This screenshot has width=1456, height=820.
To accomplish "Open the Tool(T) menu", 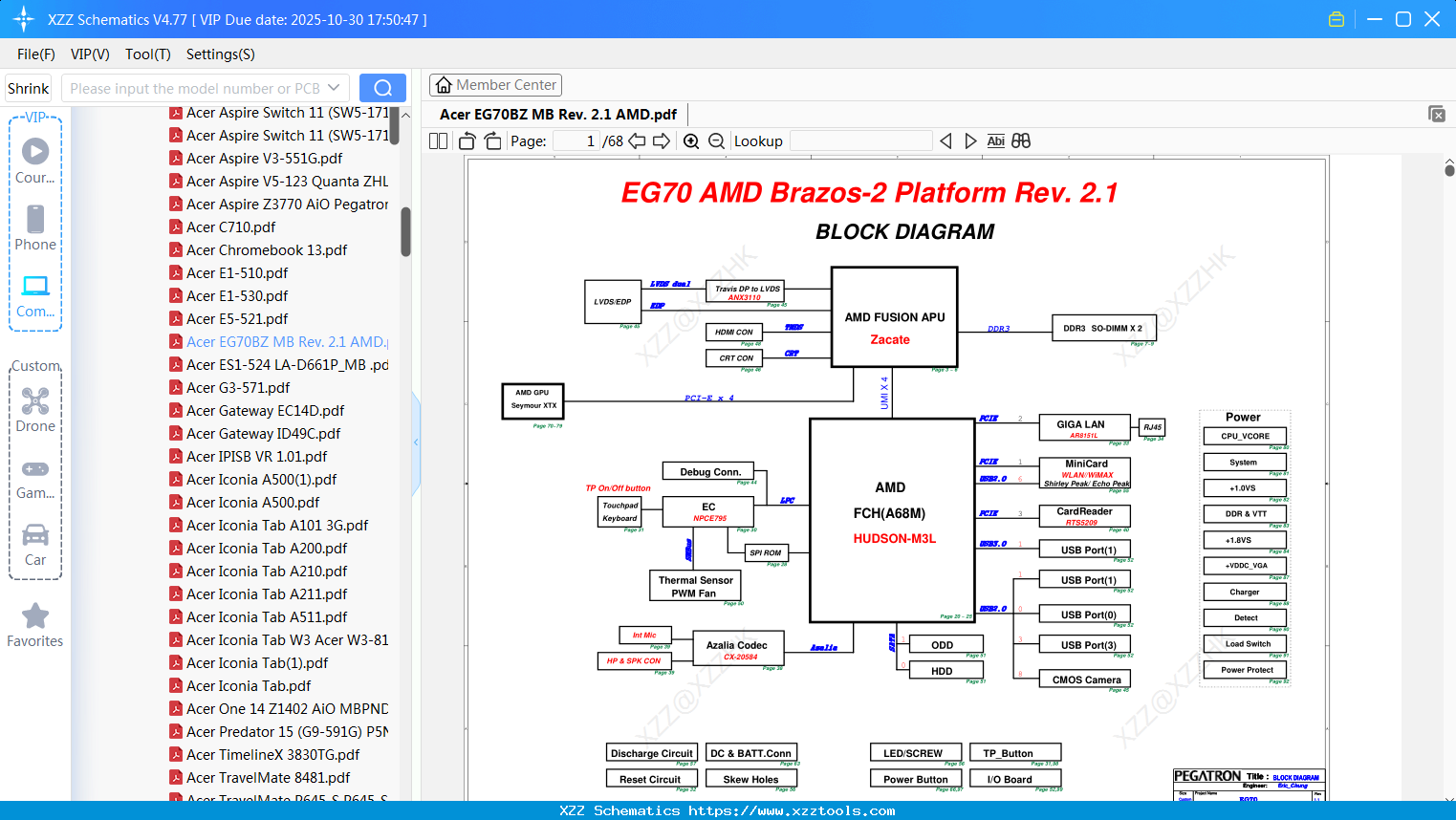I will pos(148,54).
